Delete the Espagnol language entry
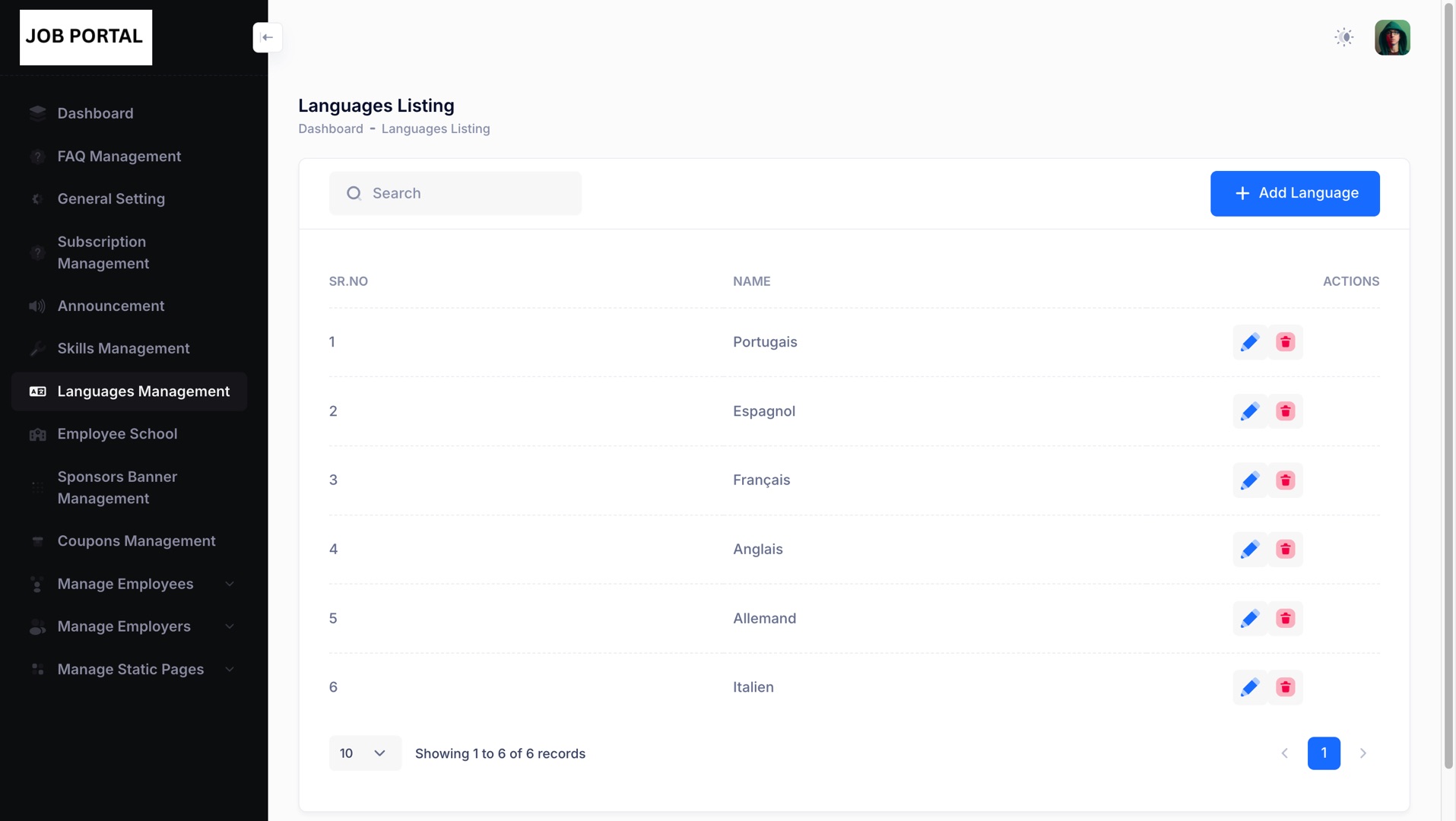 (1285, 411)
